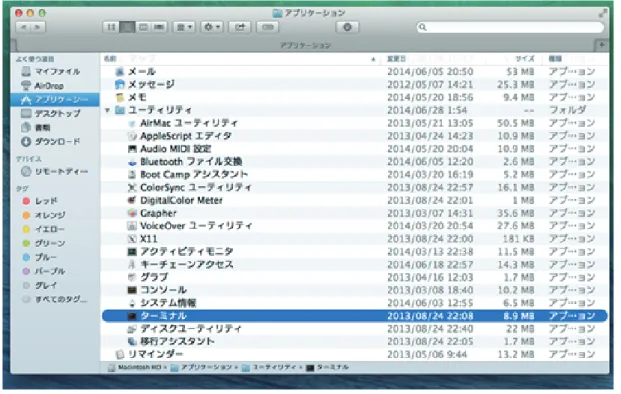Image resolution: width=621 pixels, height=394 pixels.
Task: Open the Action gear dropdown menu
Action: [212, 27]
